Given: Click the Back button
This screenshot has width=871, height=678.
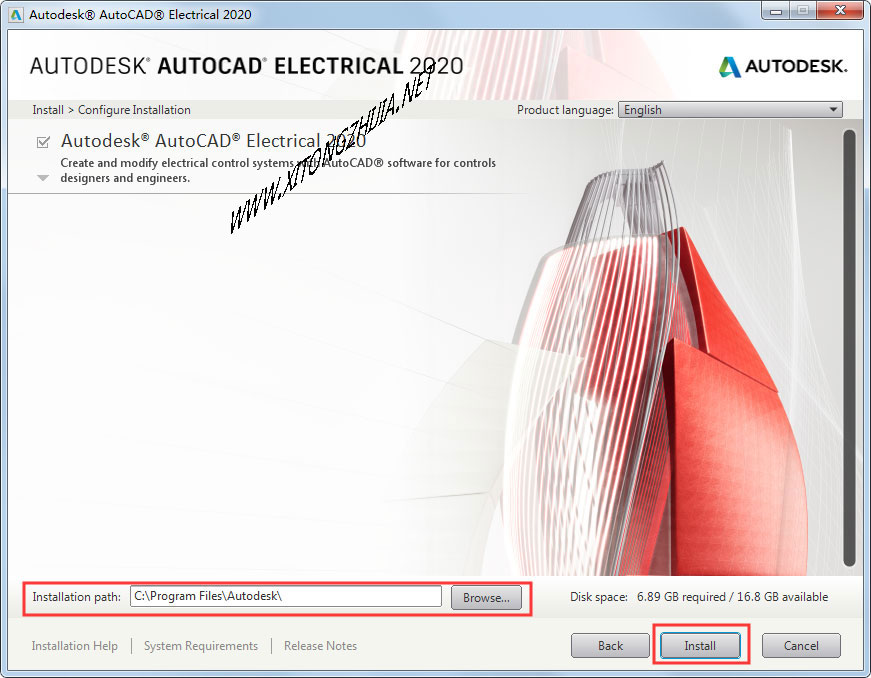Looking at the screenshot, I should pyautogui.click(x=610, y=645).
